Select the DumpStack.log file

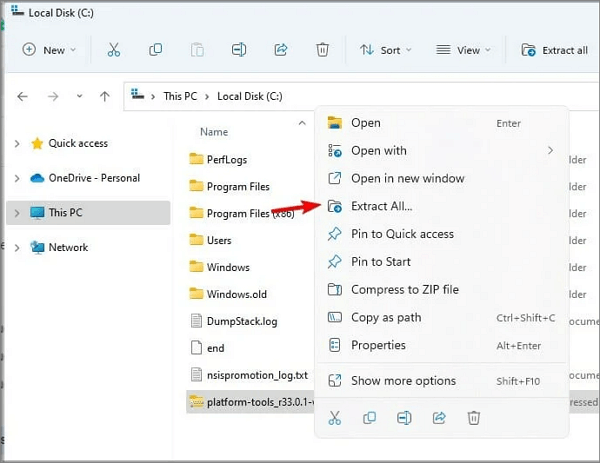[242, 321]
